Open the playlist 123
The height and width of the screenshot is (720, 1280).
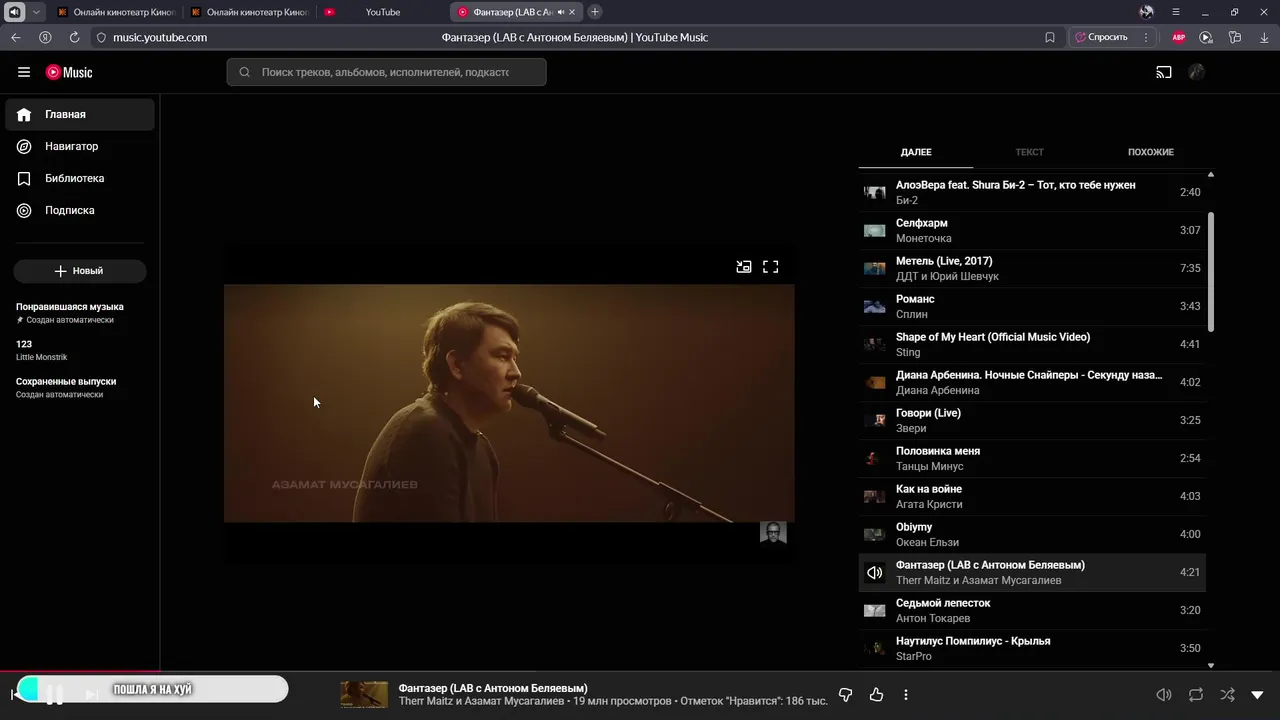click(x=80, y=350)
